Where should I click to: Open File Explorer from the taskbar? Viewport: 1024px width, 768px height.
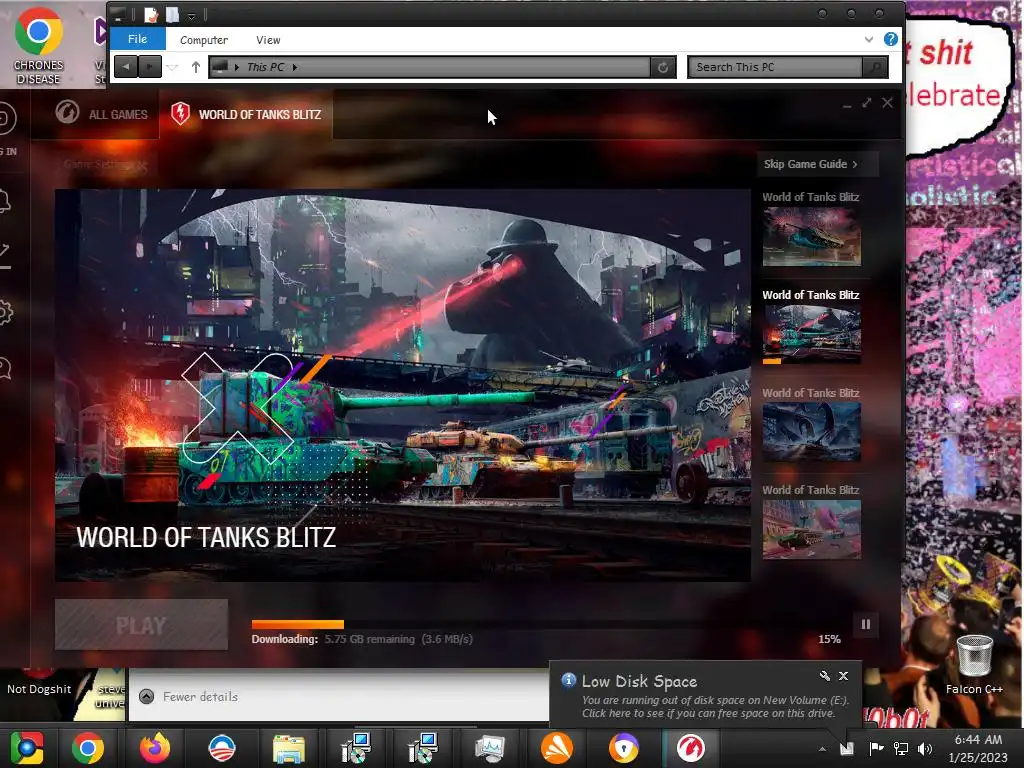tap(289, 749)
